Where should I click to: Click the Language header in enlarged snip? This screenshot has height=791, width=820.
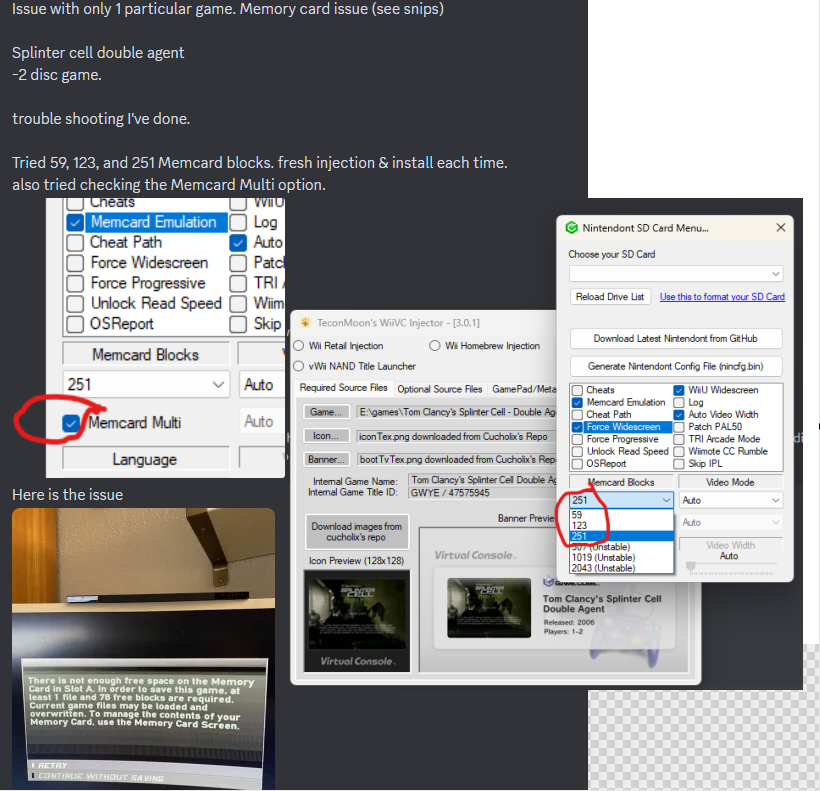pyautogui.click(x=145, y=459)
